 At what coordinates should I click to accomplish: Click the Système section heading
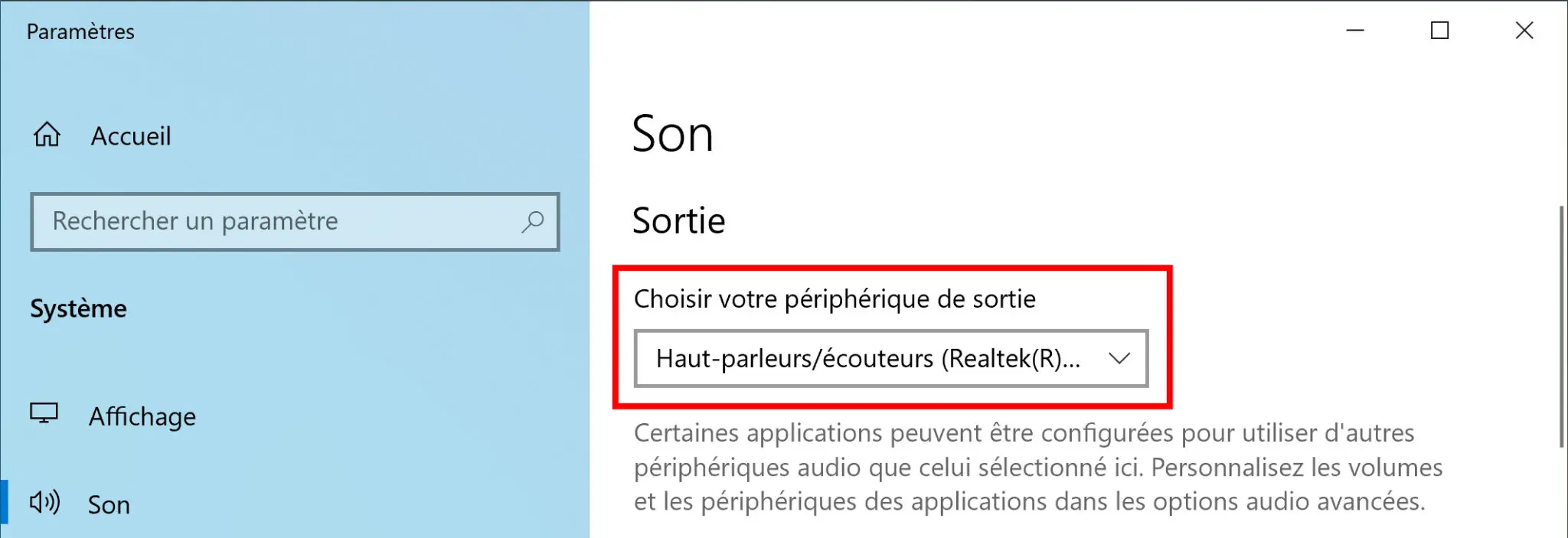click(x=78, y=308)
